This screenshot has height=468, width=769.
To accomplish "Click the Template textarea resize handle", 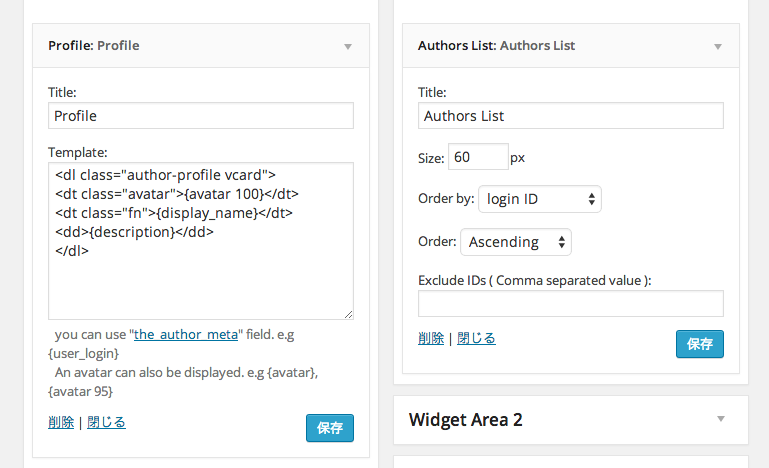I will click(x=348, y=314).
